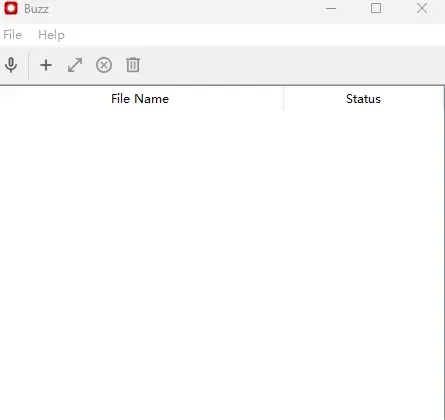Sort by the File Name column header

pos(141,99)
